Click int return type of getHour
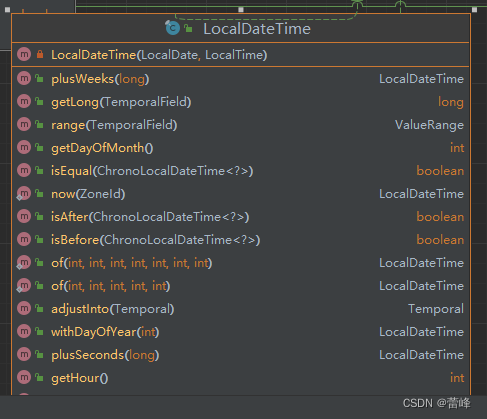The height and width of the screenshot is (419, 487). tap(457, 378)
